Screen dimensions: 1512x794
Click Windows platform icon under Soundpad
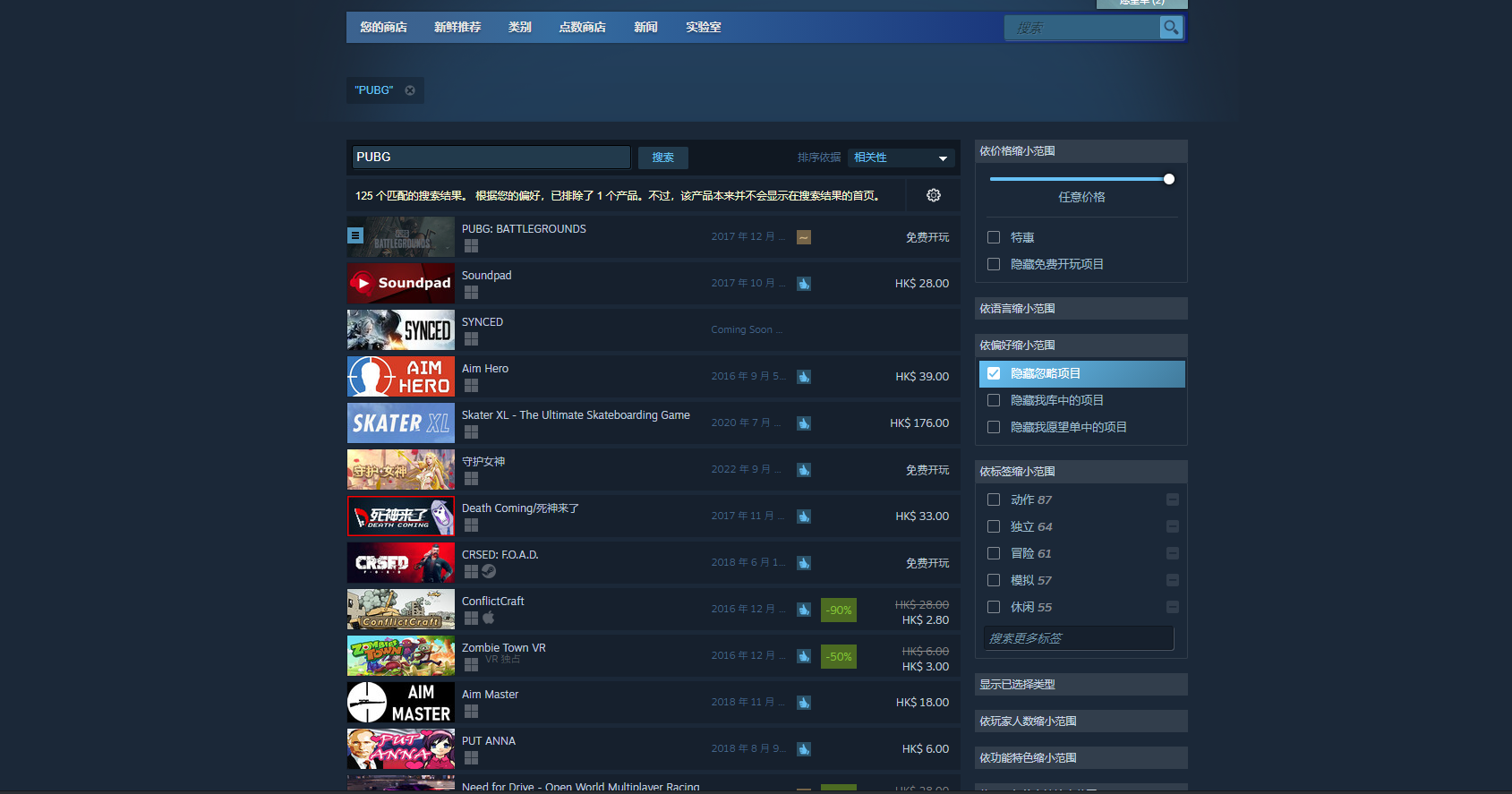471,293
